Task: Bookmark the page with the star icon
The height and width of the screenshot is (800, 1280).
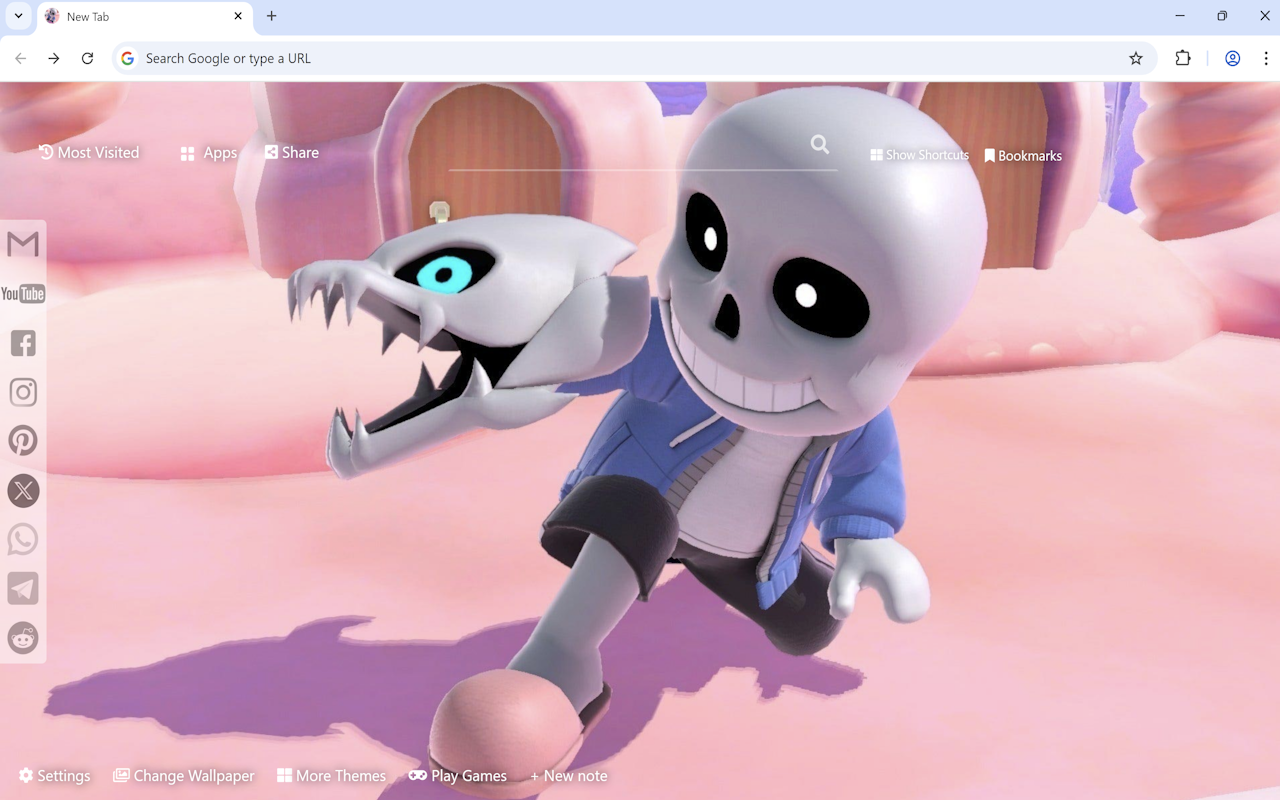Action: pos(1136,58)
